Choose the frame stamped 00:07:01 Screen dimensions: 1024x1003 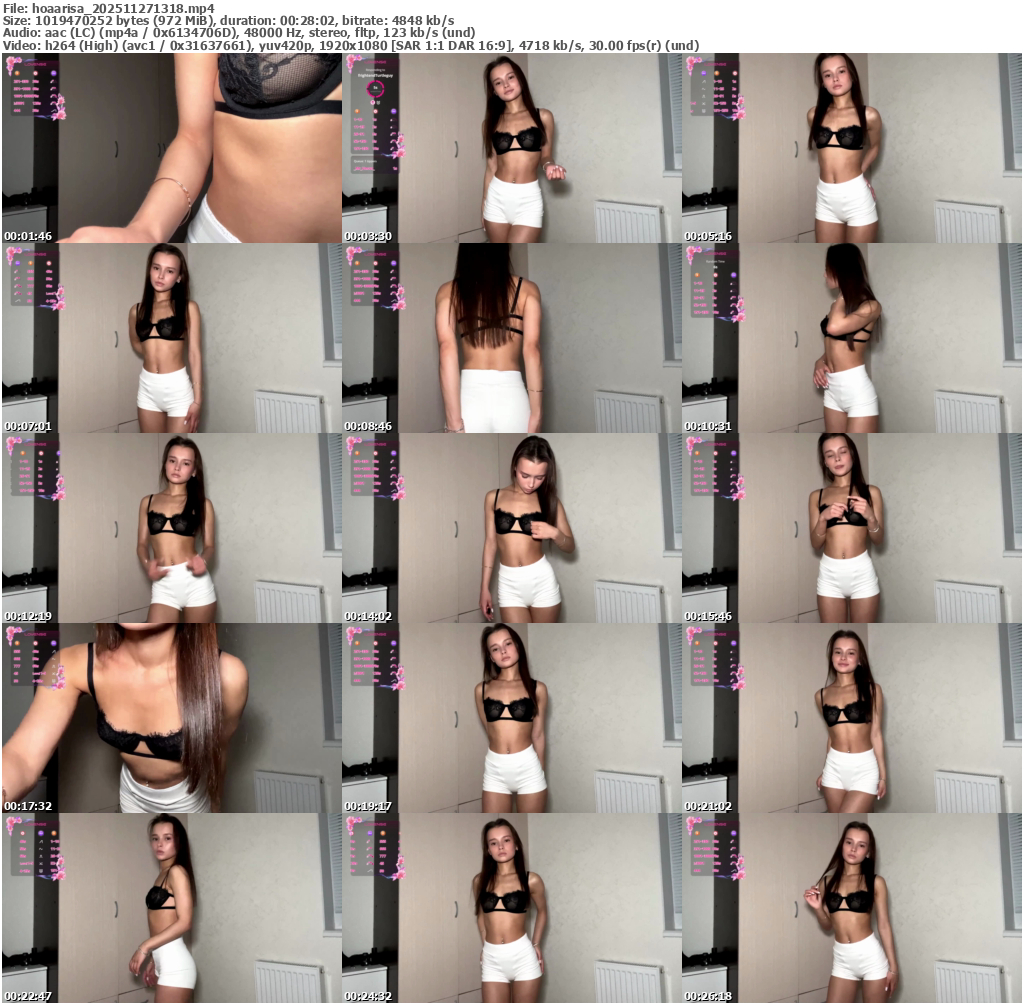[x=171, y=338]
